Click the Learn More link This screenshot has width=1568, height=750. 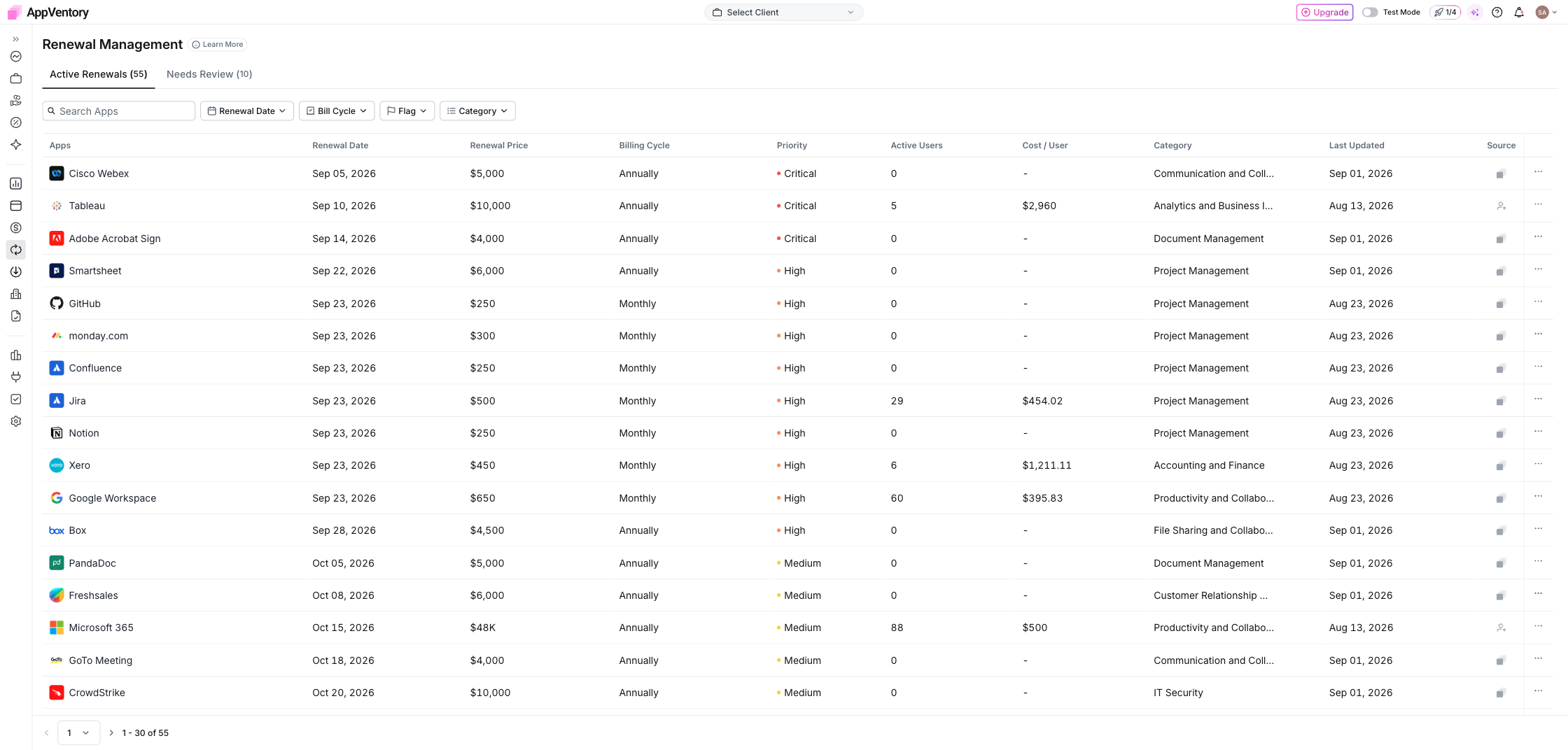click(218, 44)
